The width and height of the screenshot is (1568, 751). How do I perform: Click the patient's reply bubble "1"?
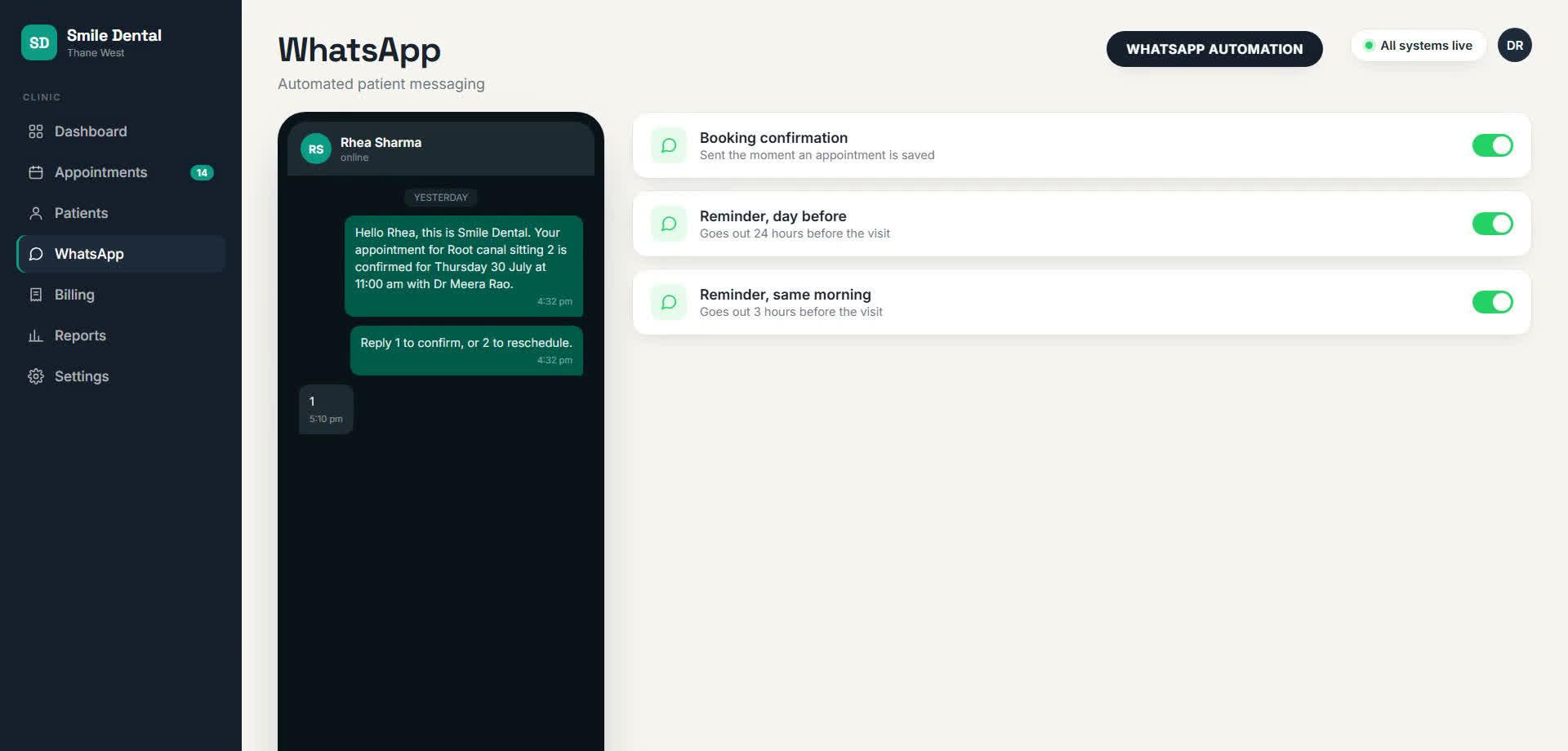(326, 410)
